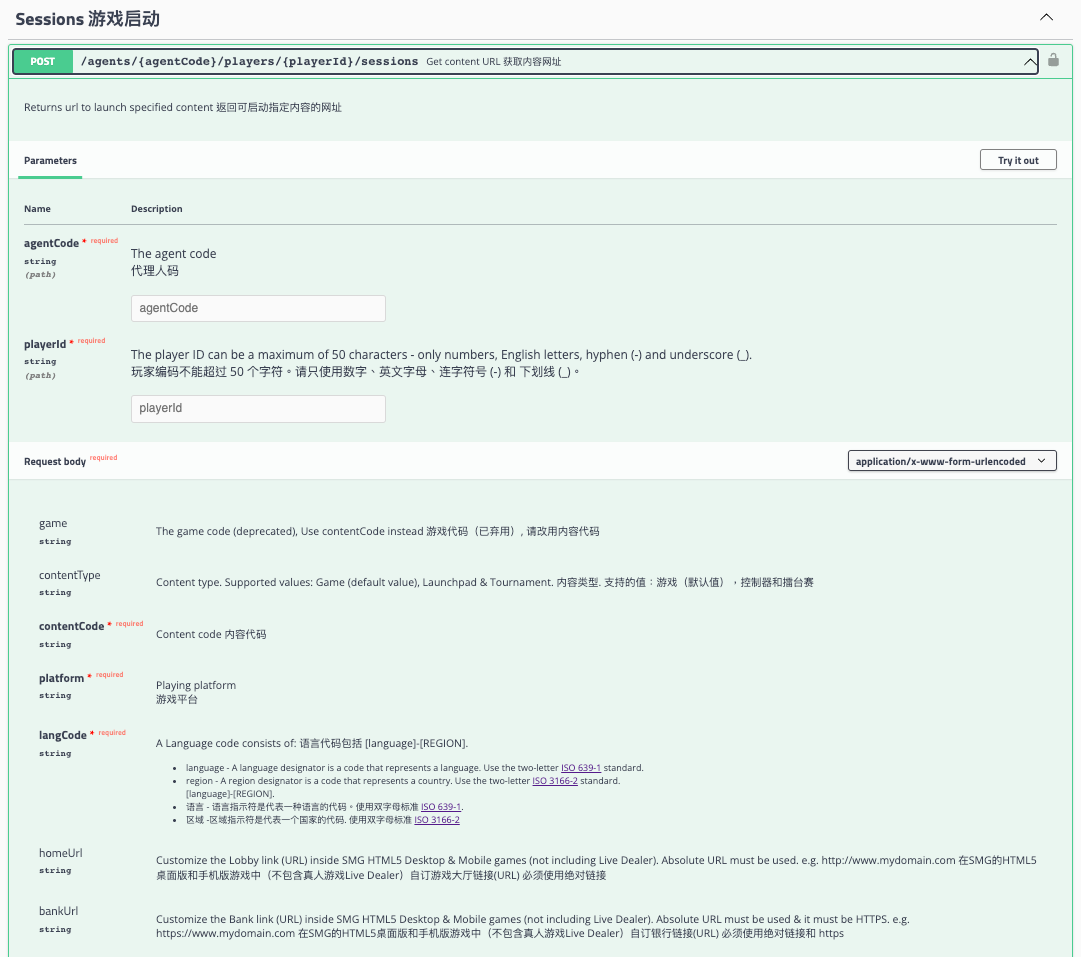Click the contentCode property name
The image size is (1081, 957).
pos(71,626)
